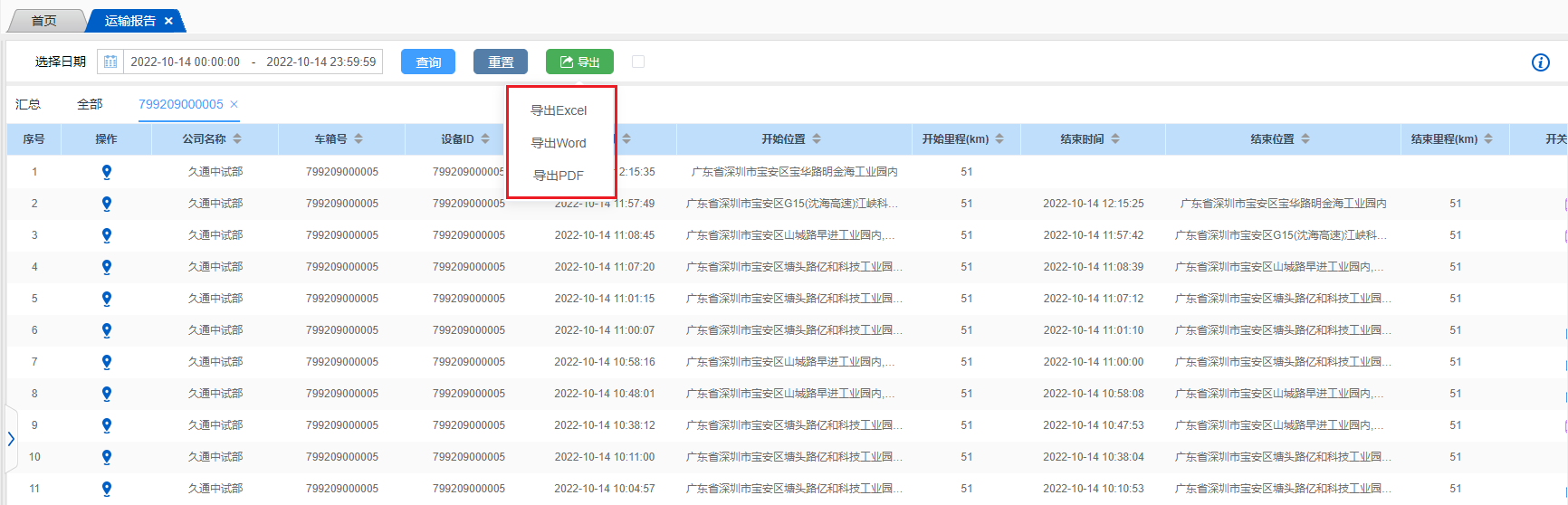Click the 重置 reset button
This screenshot has width=1568, height=505.
(x=501, y=62)
